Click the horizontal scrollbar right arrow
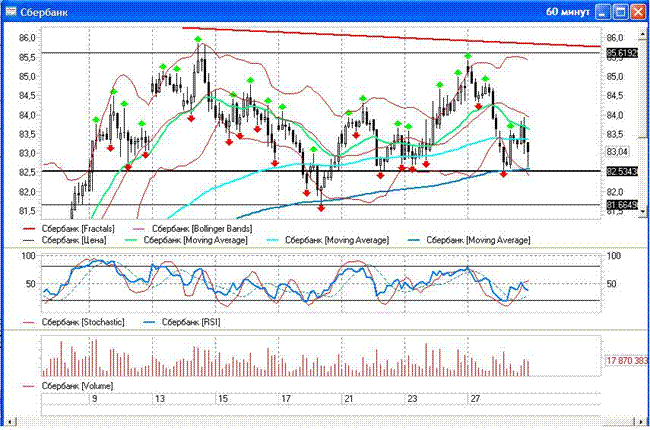Screen dimensions: 650x430 click(x=640, y=423)
